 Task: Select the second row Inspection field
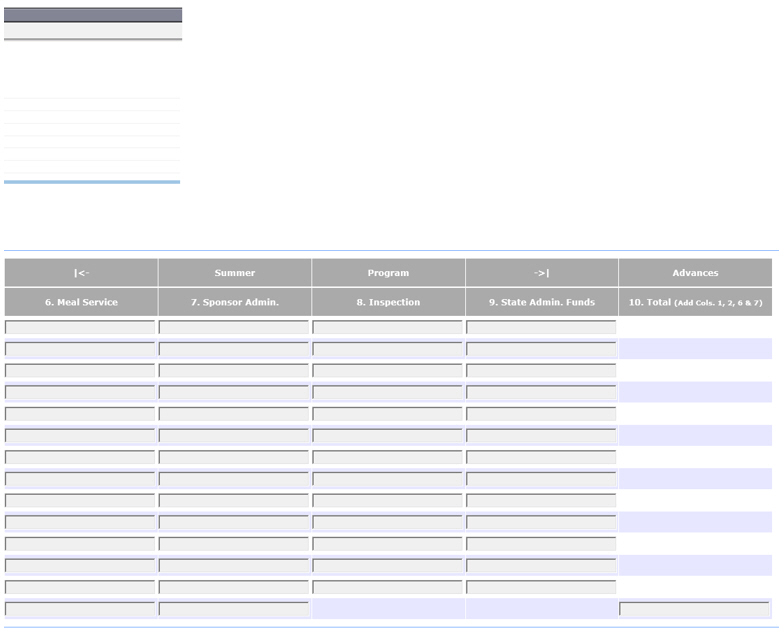coord(388,349)
